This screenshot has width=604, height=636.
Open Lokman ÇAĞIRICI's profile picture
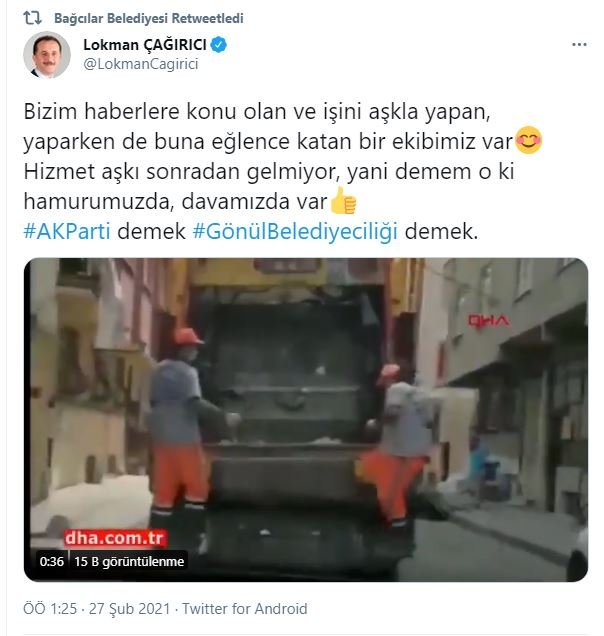pos(47,55)
